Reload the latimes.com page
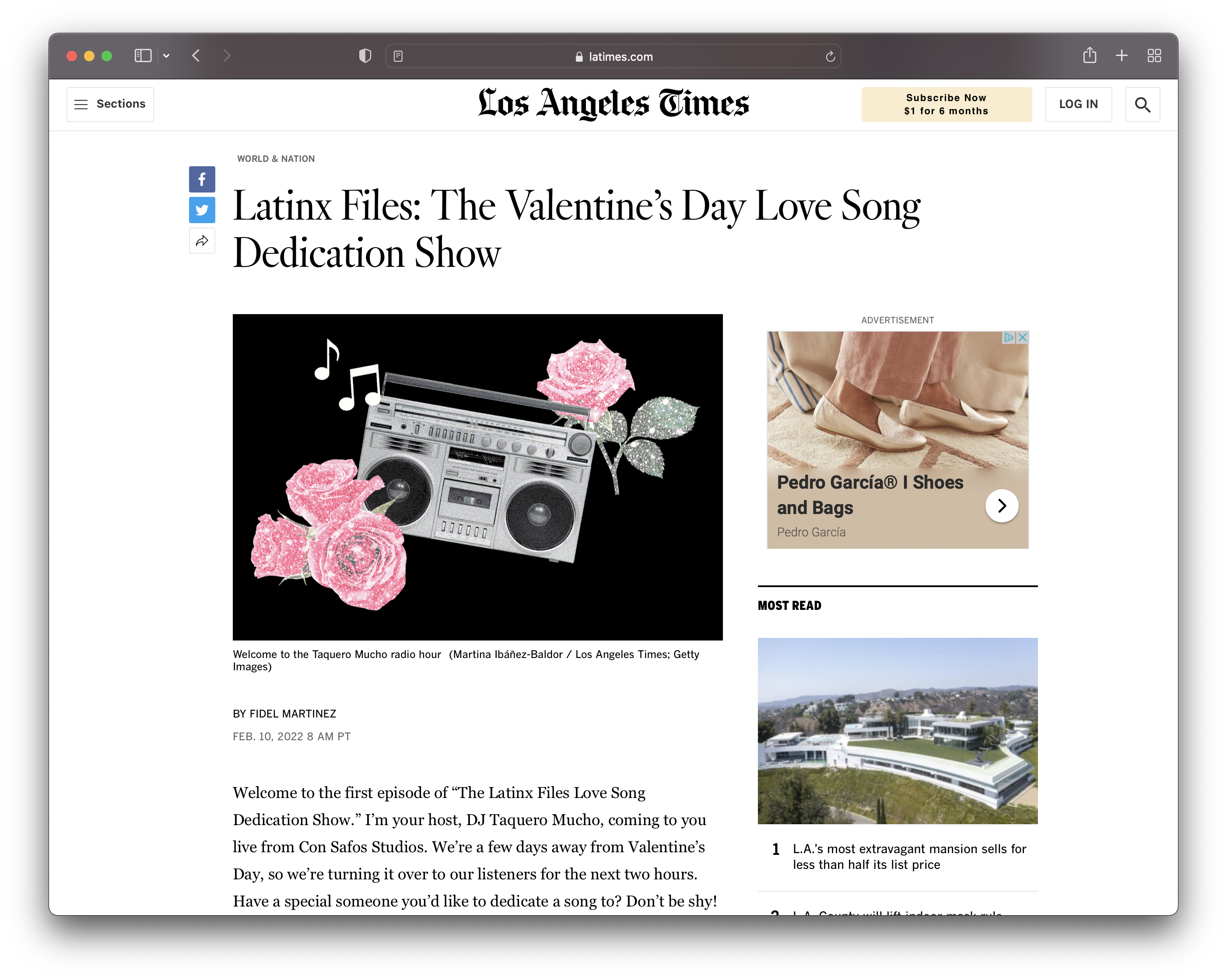The width and height of the screenshot is (1227, 980). (830, 56)
